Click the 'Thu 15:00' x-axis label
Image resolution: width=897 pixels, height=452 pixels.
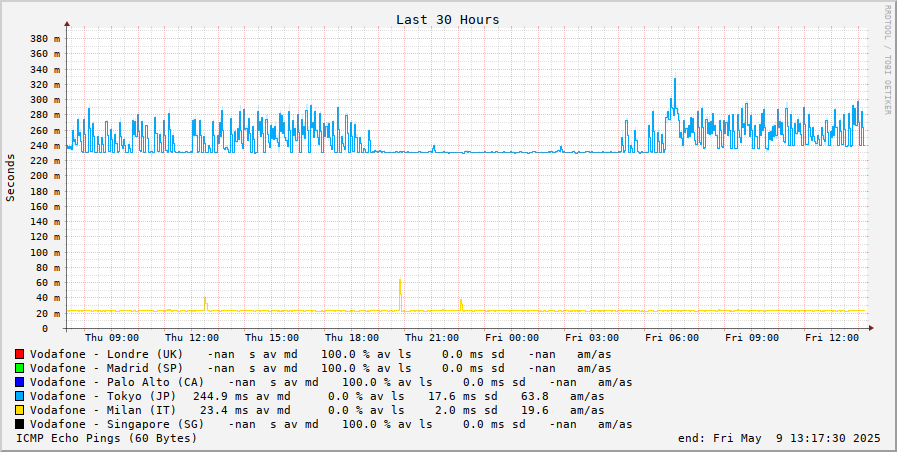coord(272,338)
